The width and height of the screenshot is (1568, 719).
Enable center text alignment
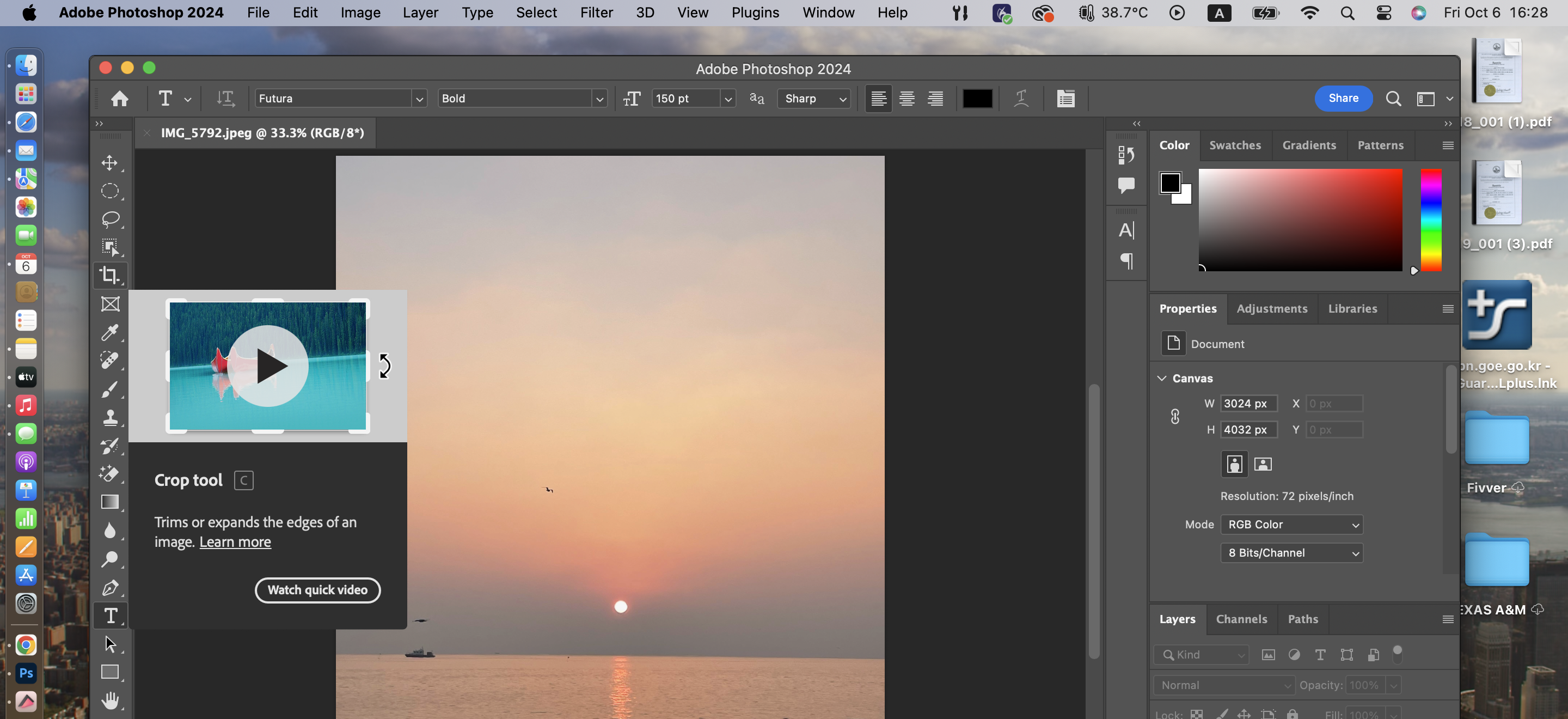pos(907,98)
